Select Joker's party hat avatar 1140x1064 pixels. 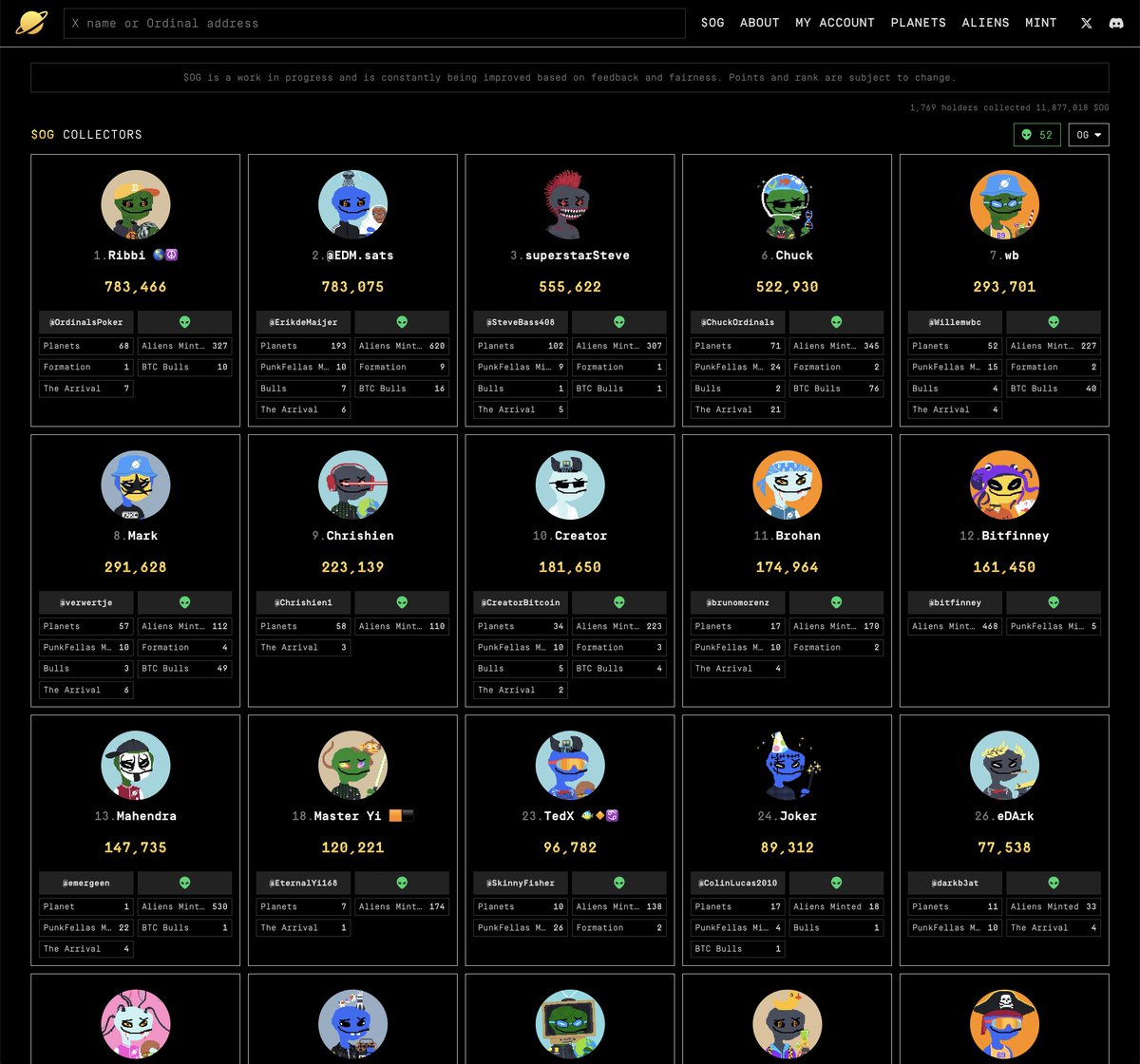tap(788, 766)
